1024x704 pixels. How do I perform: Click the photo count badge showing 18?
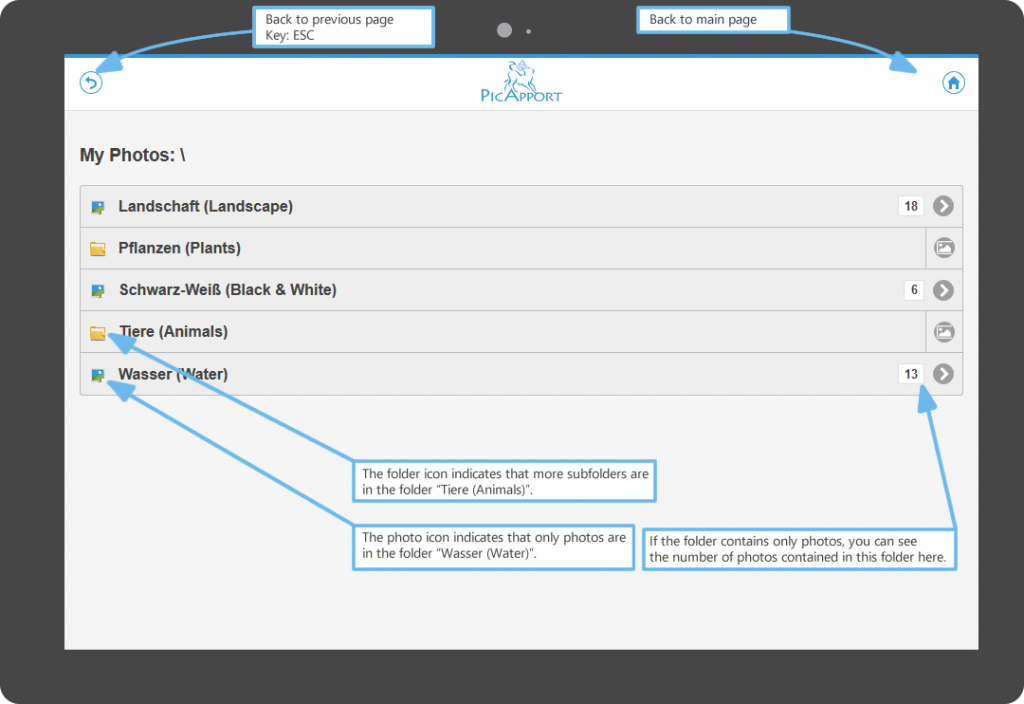coord(911,207)
